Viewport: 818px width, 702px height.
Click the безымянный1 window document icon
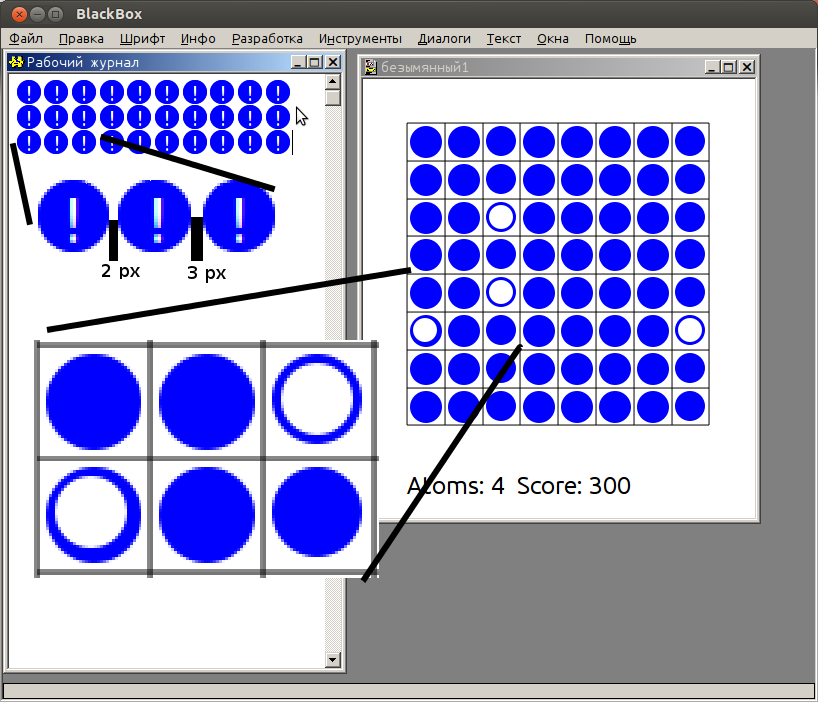(x=370, y=68)
